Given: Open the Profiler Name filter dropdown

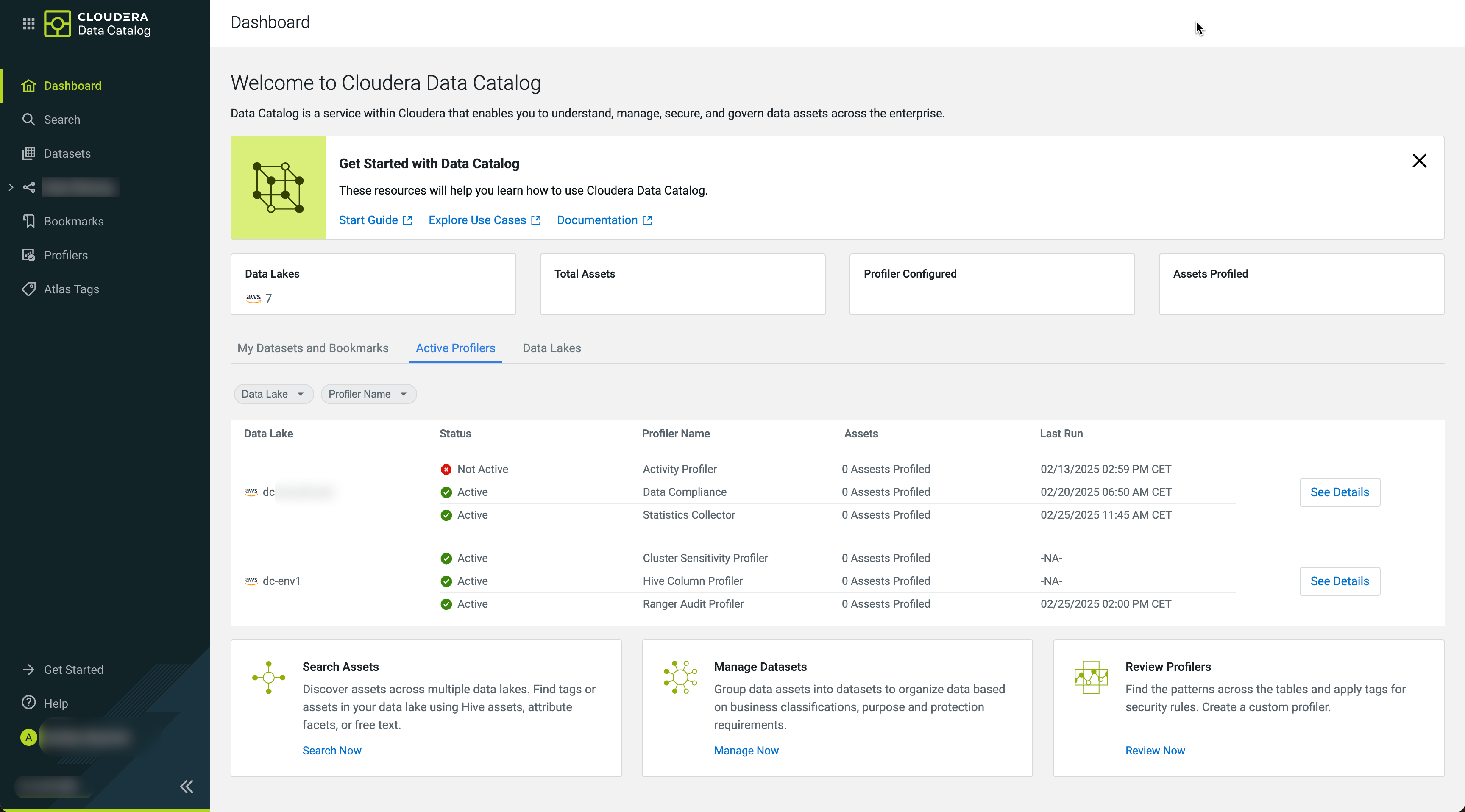Looking at the screenshot, I should (368, 394).
